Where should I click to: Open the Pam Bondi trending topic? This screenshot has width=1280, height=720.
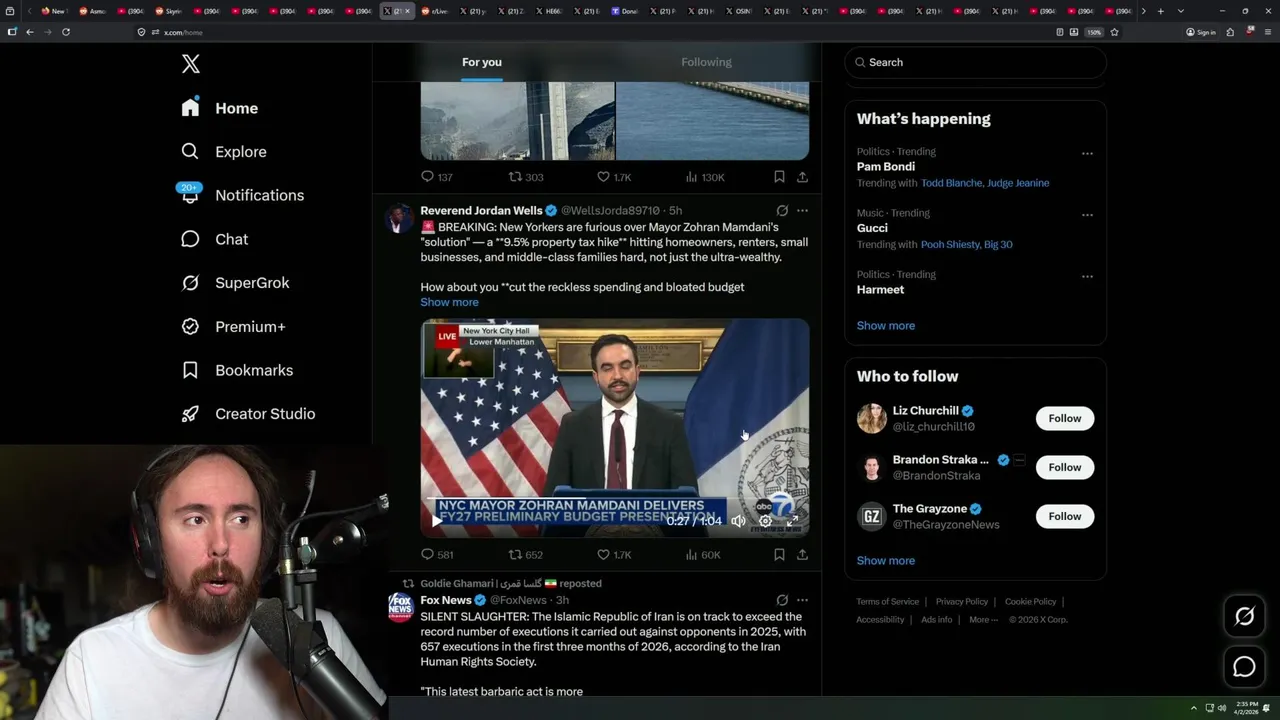point(886,167)
